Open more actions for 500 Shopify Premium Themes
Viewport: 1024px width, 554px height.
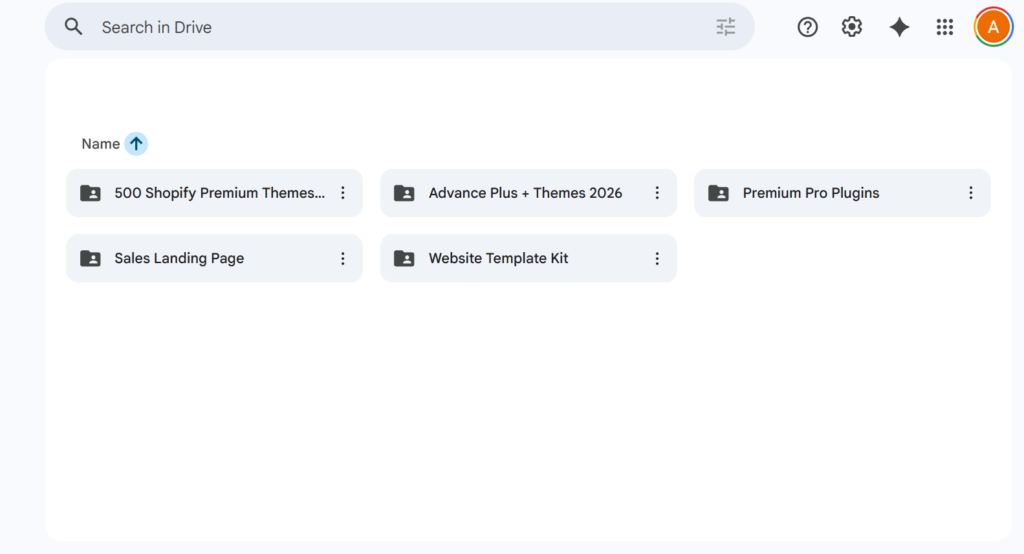pos(343,193)
